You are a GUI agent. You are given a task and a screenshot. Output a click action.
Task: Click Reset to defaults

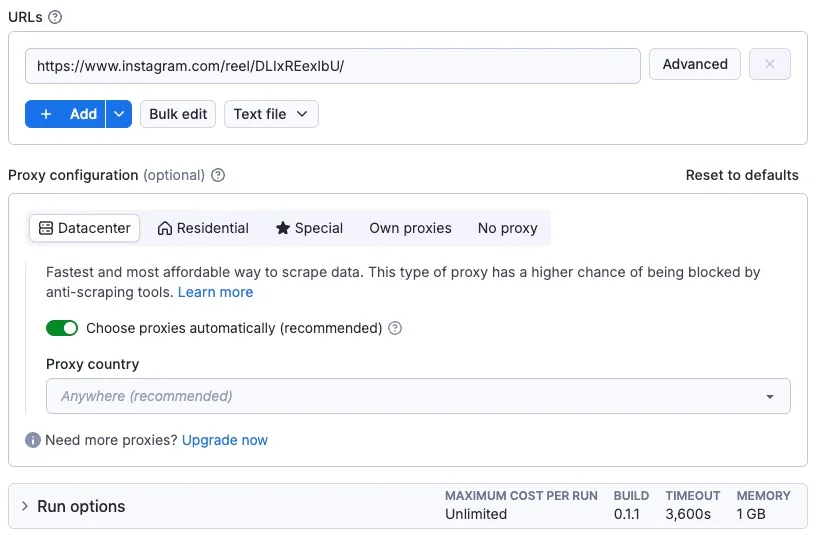pyautogui.click(x=742, y=175)
